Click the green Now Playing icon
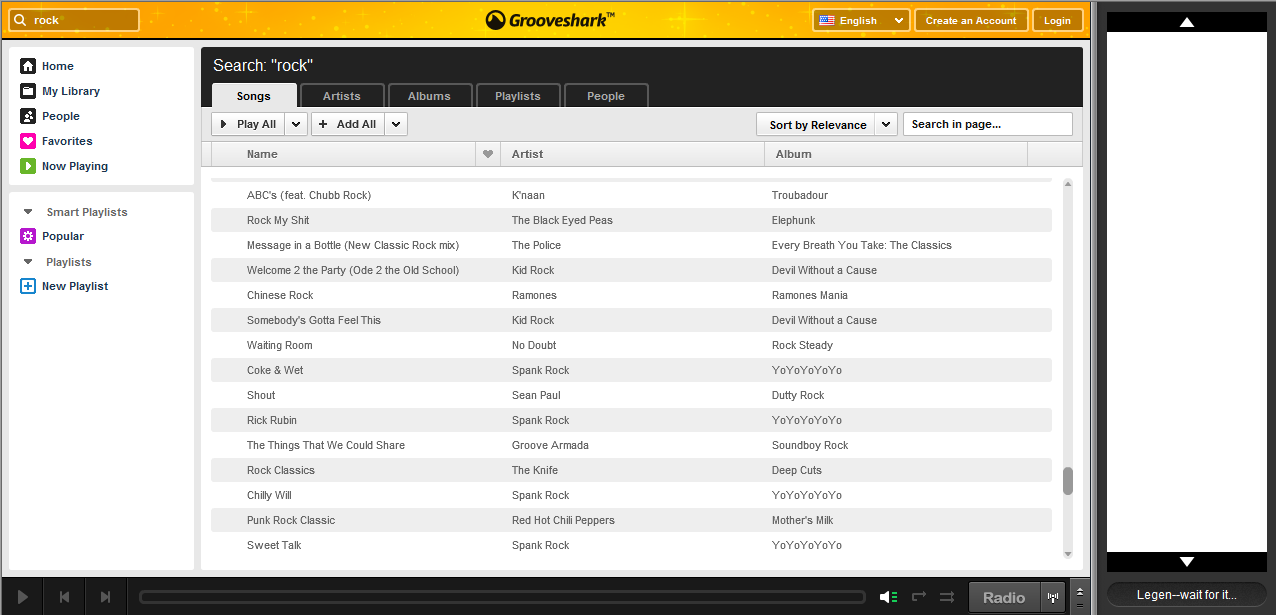This screenshot has width=1276, height=615. 28,166
